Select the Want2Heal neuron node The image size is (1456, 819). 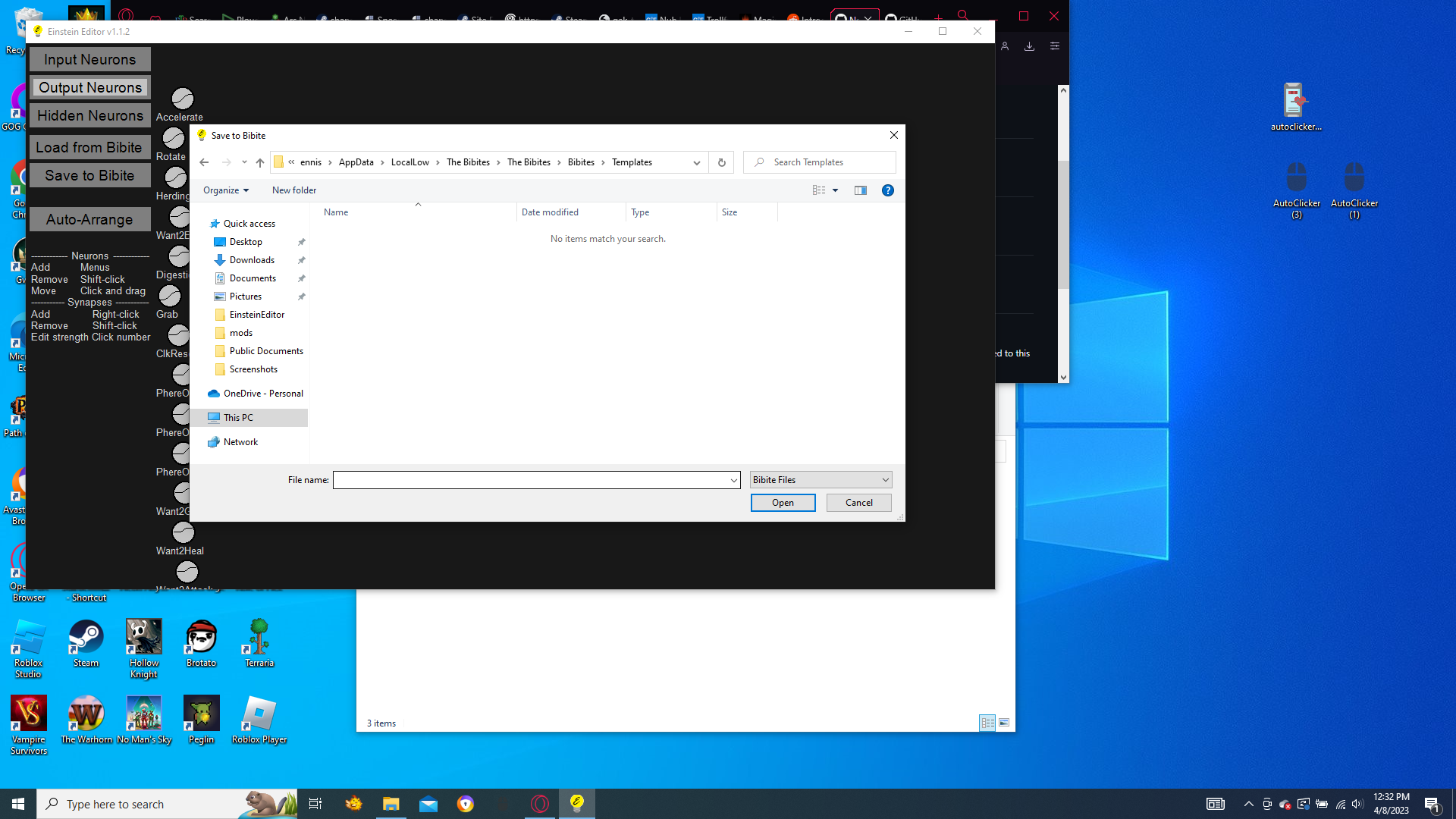tap(184, 532)
